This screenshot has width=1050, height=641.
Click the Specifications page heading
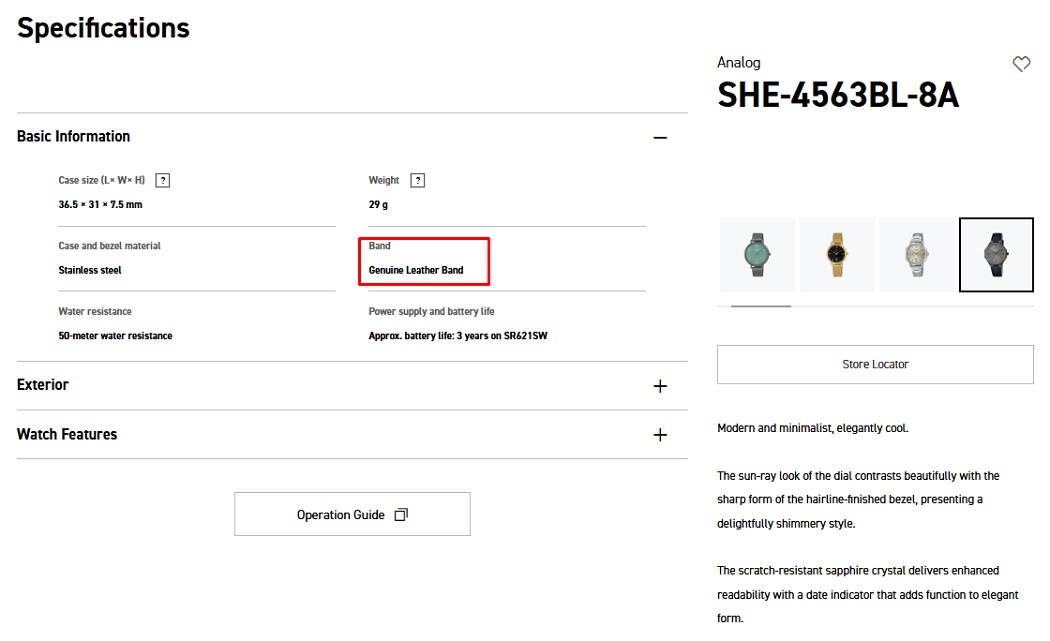point(103,28)
